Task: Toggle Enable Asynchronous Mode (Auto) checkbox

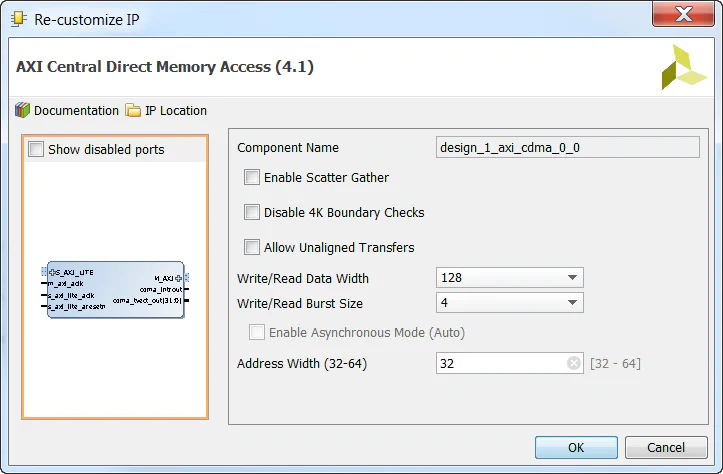Action: click(257, 332)
